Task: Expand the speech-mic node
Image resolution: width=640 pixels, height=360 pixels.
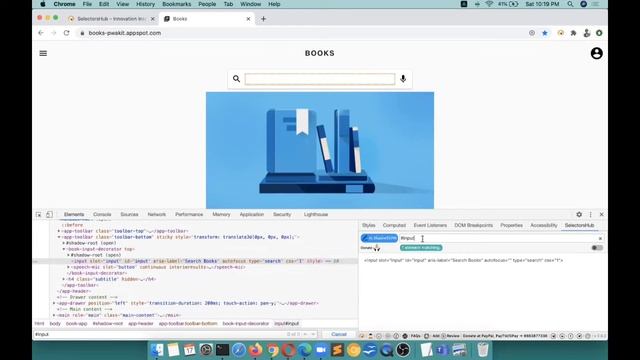Action: click(69, 267)
